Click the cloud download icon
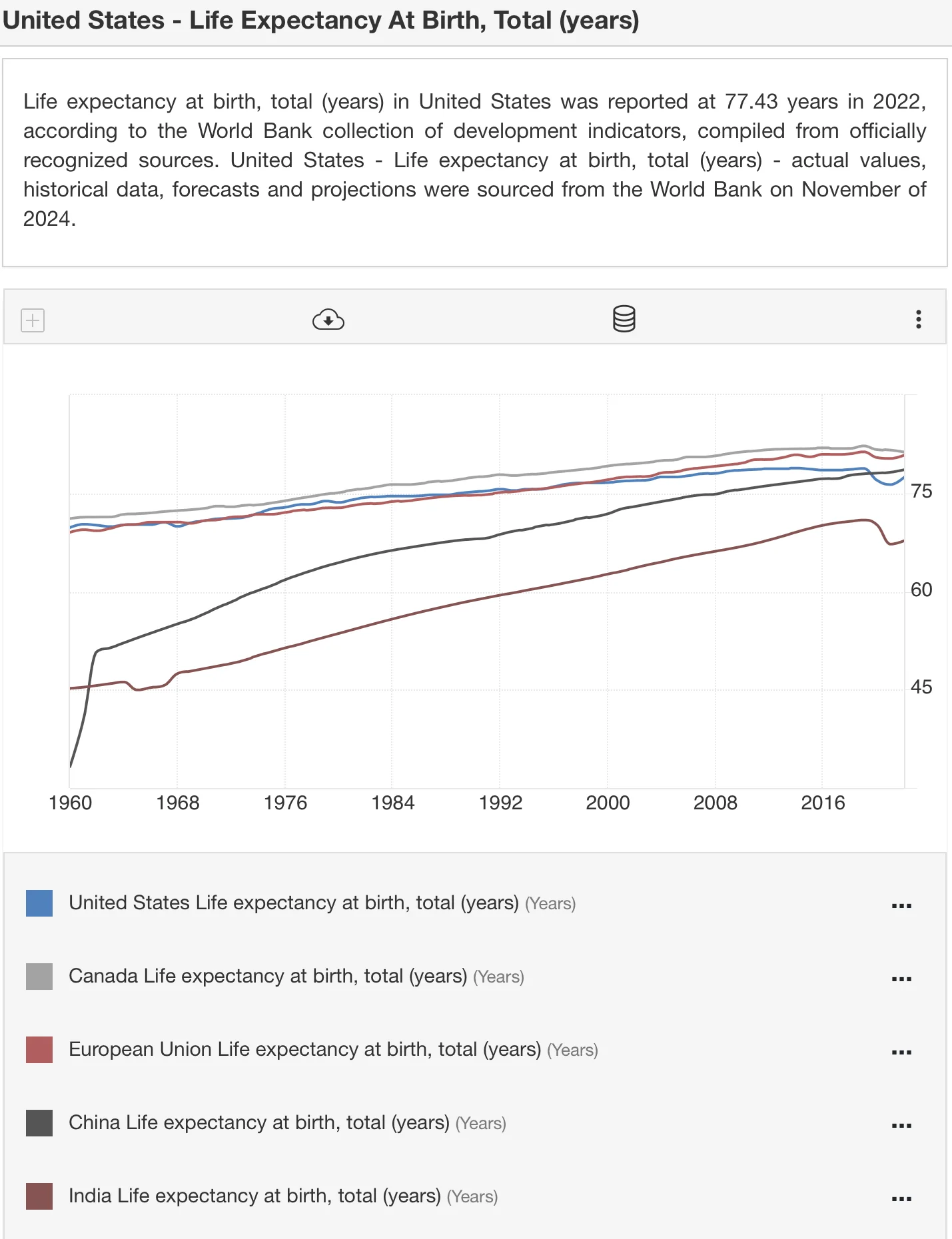The image size is (952, 1239). (x=328, y=320)
